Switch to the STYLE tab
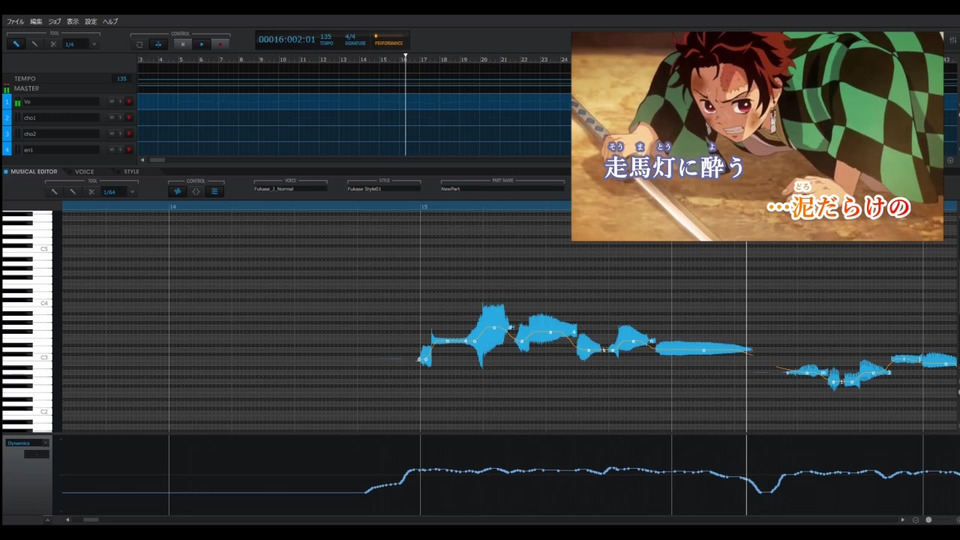Screen dimensions: 960x540 (x=132, y=172)
